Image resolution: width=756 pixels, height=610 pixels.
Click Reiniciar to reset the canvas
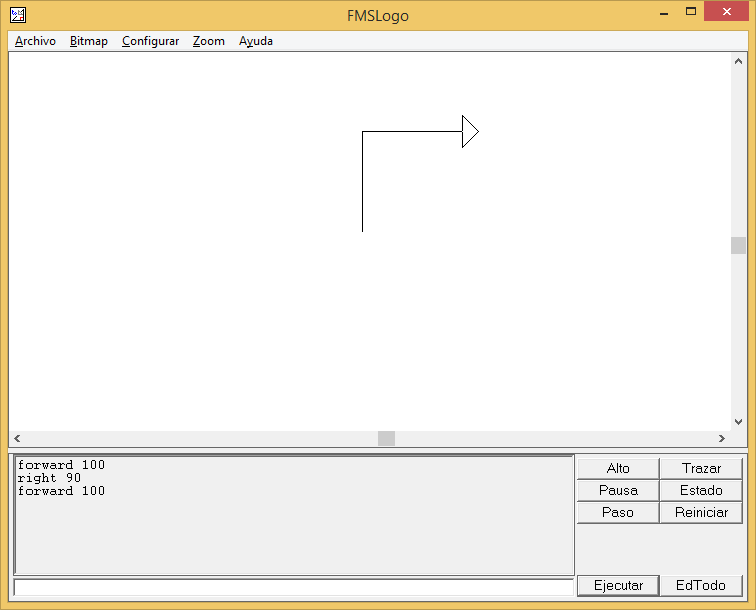pos(701,512)
